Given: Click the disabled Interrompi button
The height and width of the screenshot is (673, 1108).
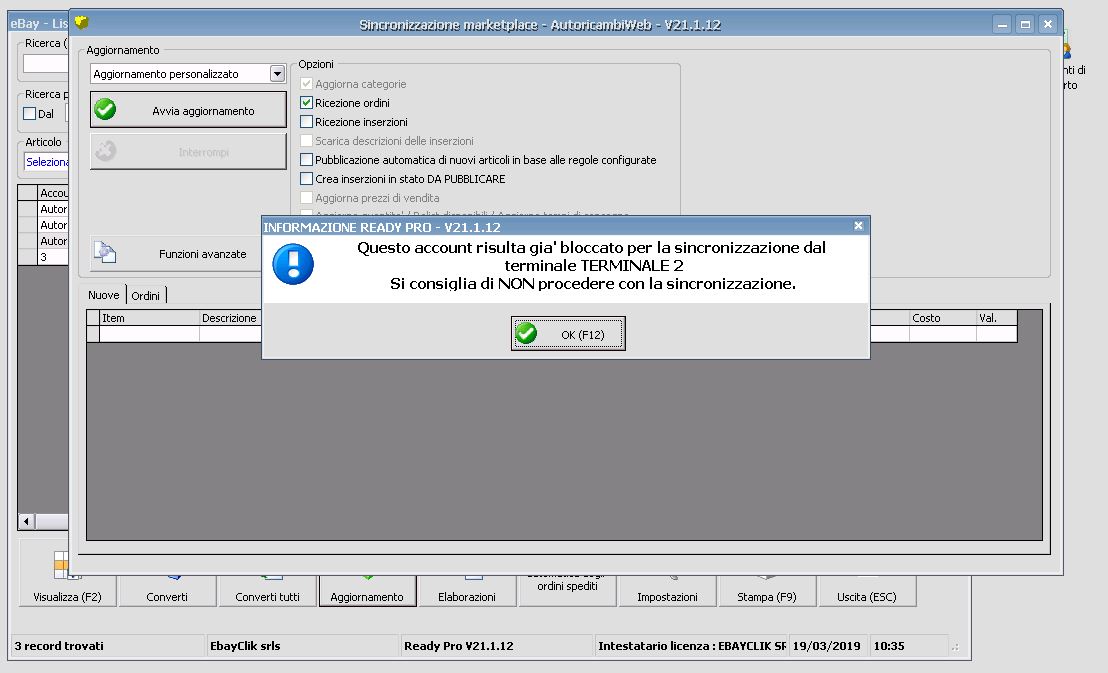Looking at the screenshot, I should coord(188,152).
